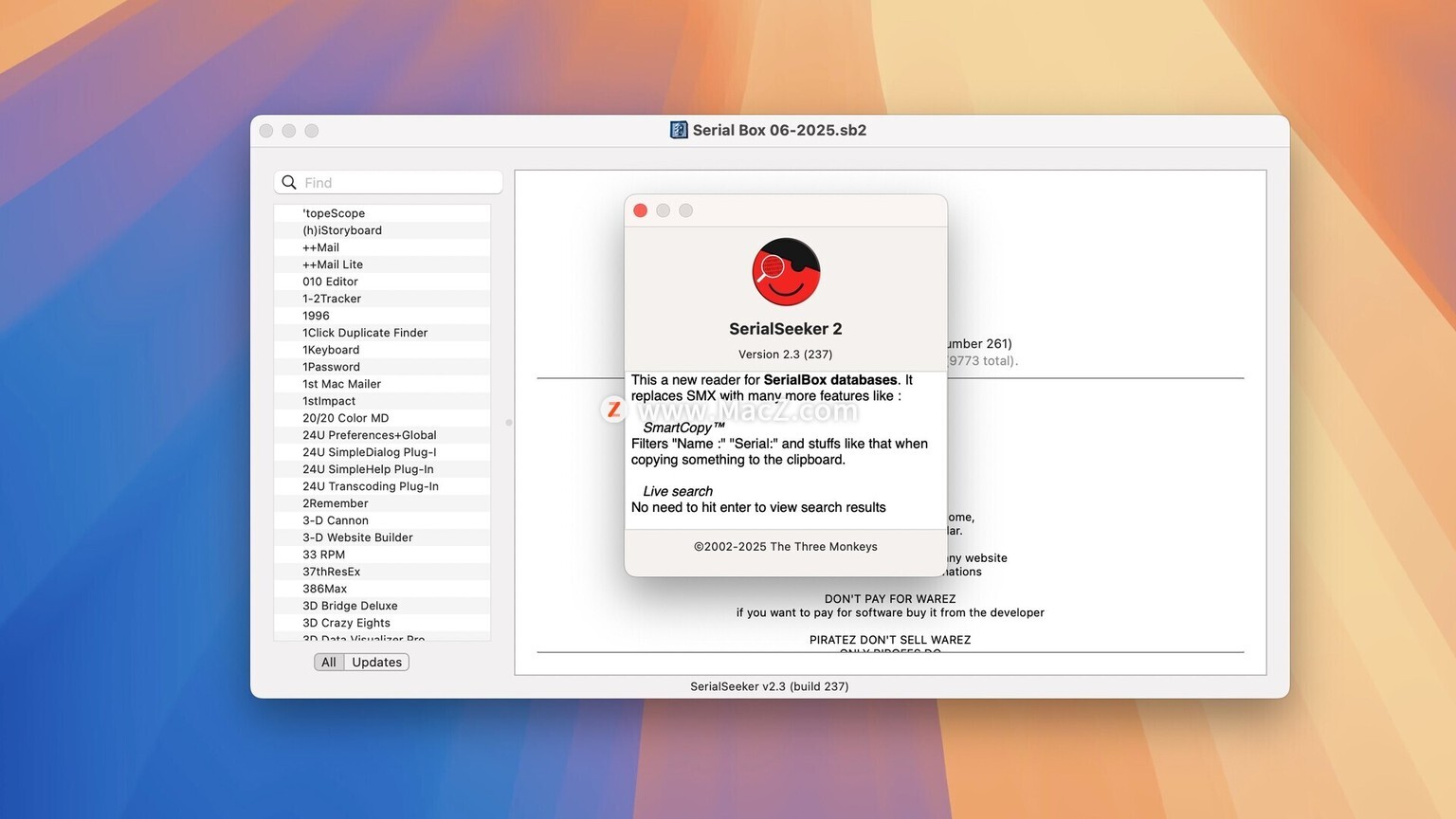Viewport: 1456px width, 819px height.
Task: Select 3D Crazy Eights entry
Action: pos(382,623)
